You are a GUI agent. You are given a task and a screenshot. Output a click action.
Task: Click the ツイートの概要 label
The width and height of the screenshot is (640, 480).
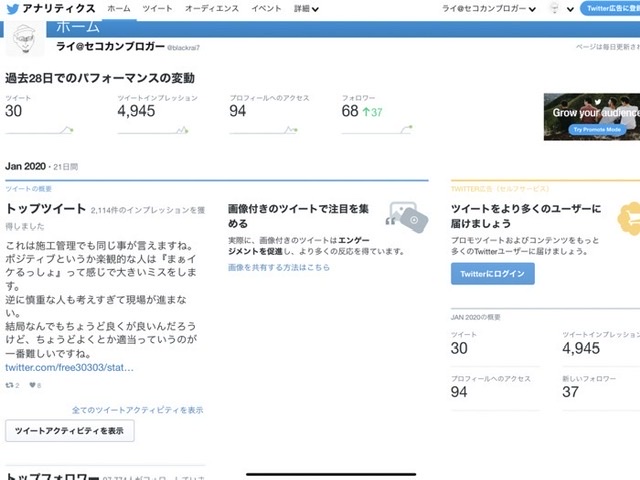29,189
